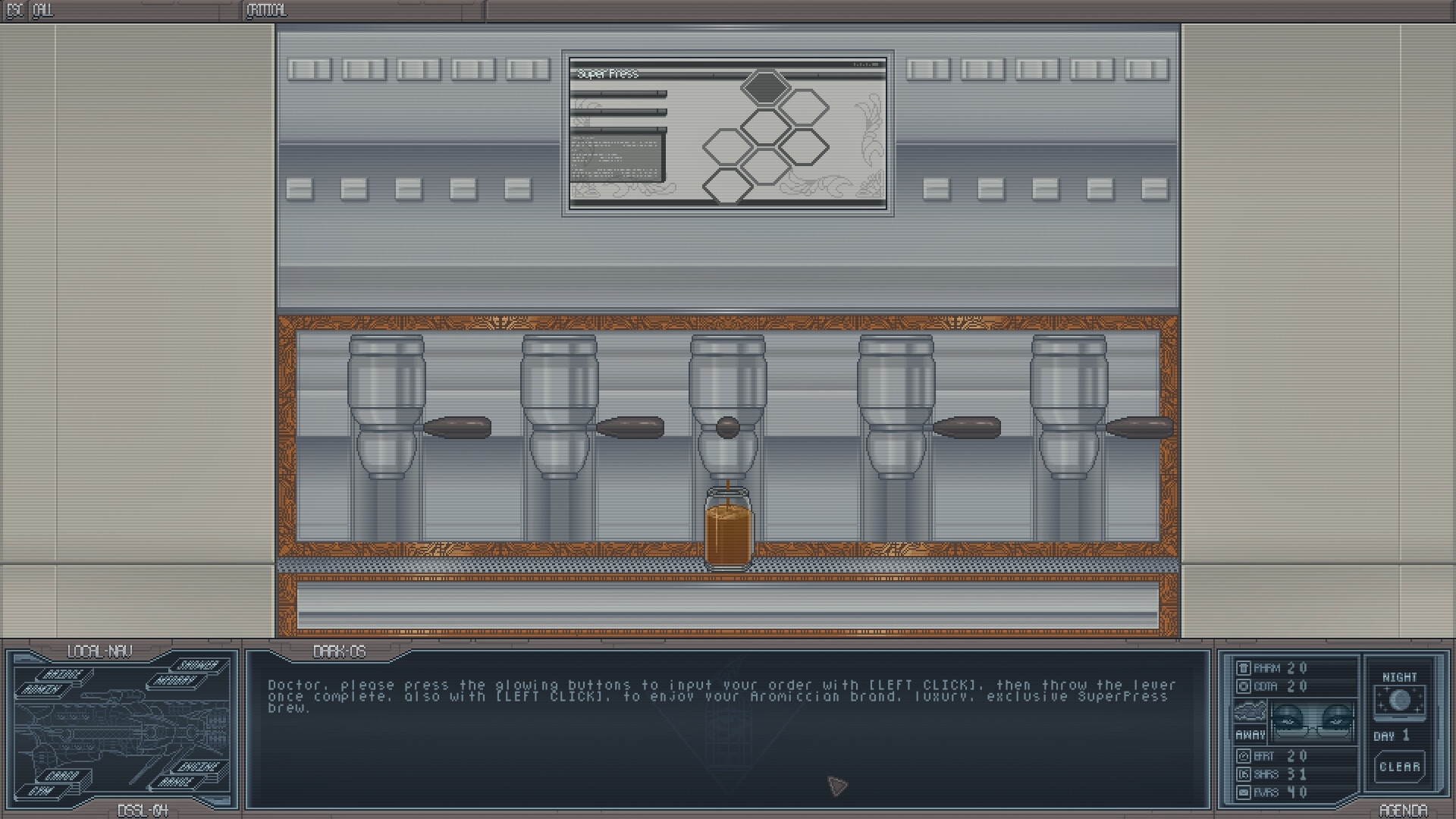Viewport: 1456px width, 819px height.
Task: Click the FVRS icon showing 40
Action: [1244, 791]
